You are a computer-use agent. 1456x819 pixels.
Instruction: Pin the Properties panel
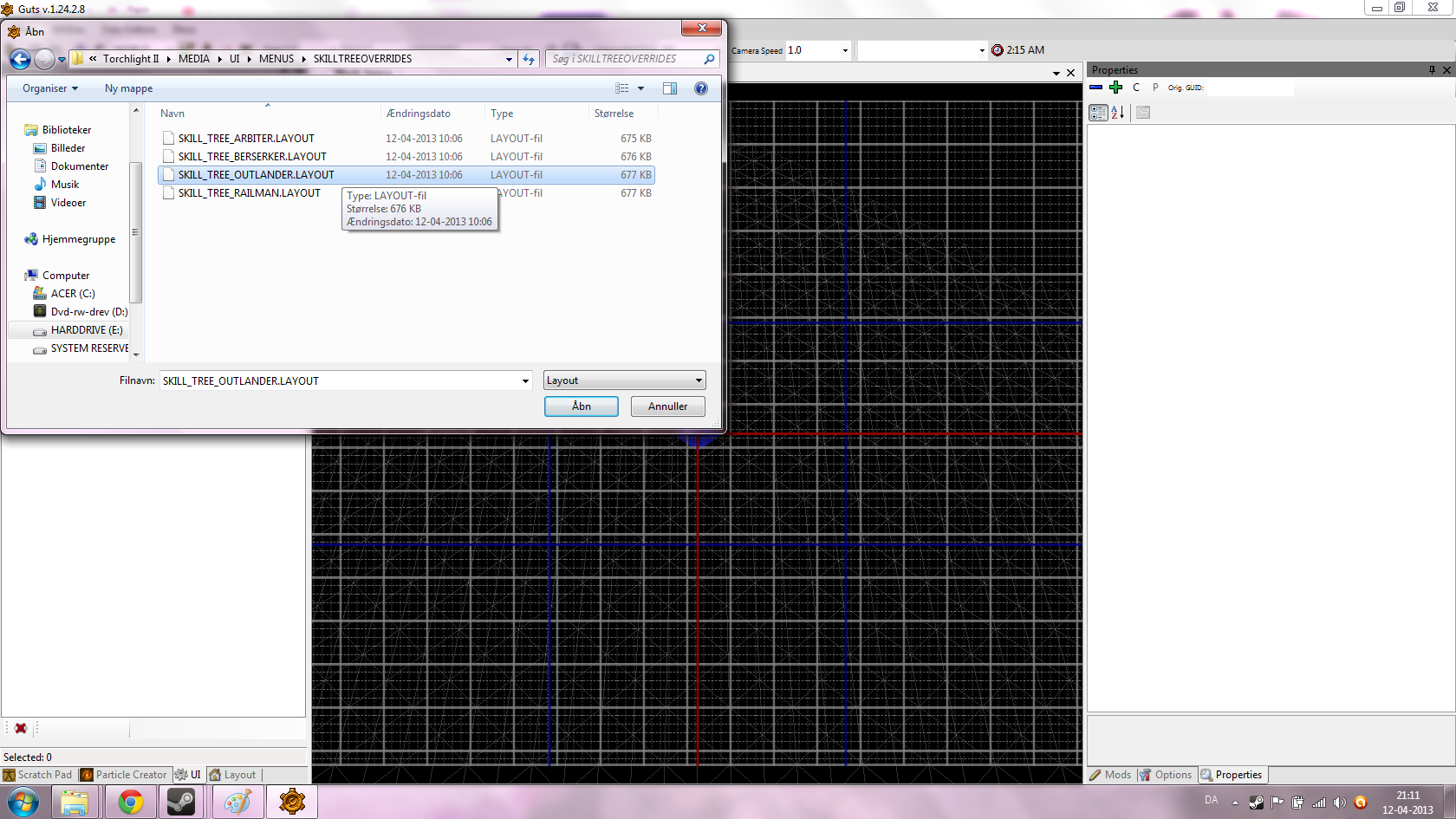tap(1432, 70)
